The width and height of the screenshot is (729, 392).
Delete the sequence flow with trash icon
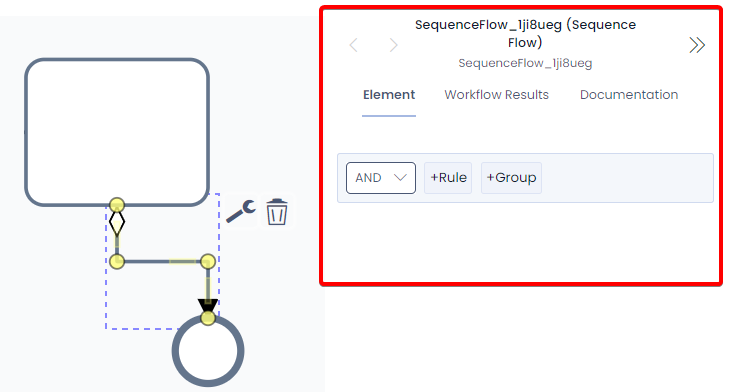277,212
